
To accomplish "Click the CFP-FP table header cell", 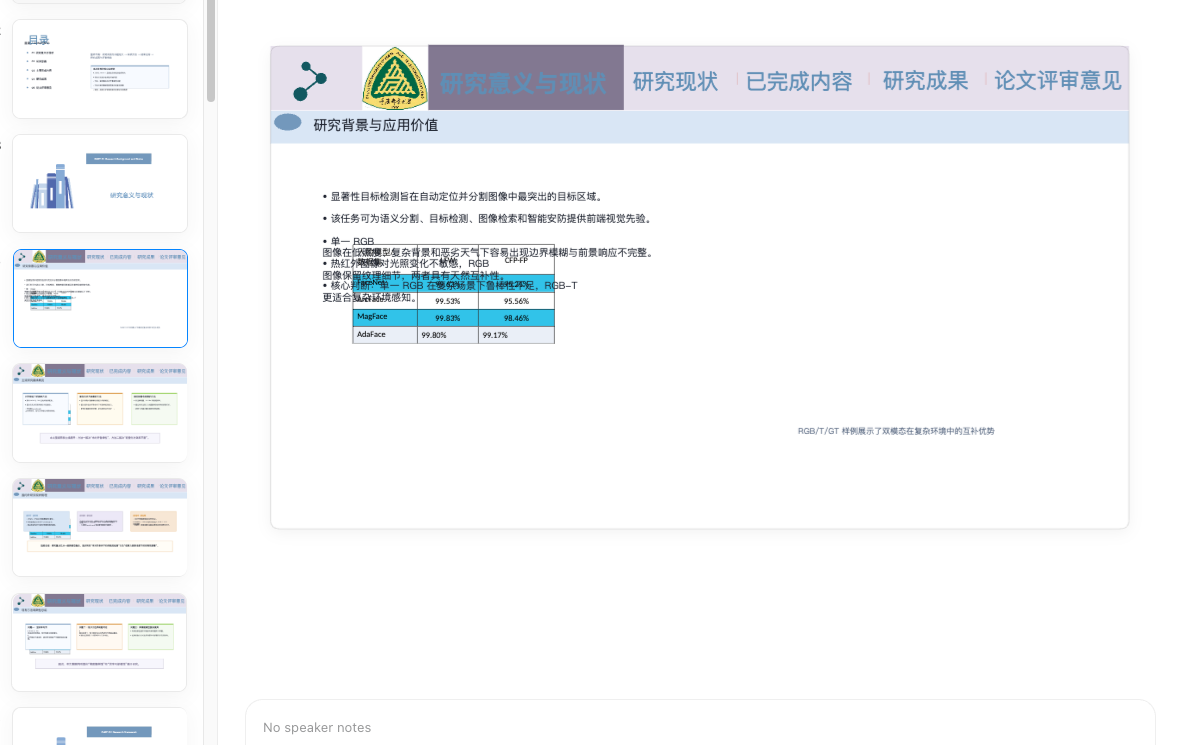I will [x=516, y=259].
